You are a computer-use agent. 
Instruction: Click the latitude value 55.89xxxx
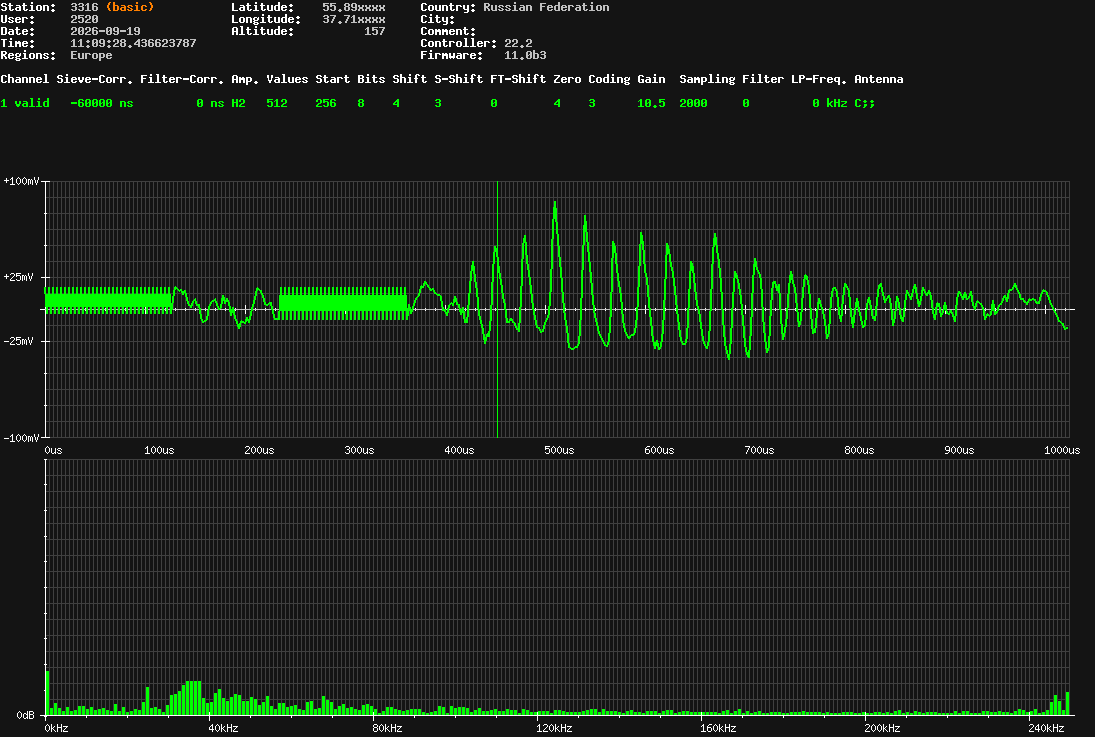(353, 7)
